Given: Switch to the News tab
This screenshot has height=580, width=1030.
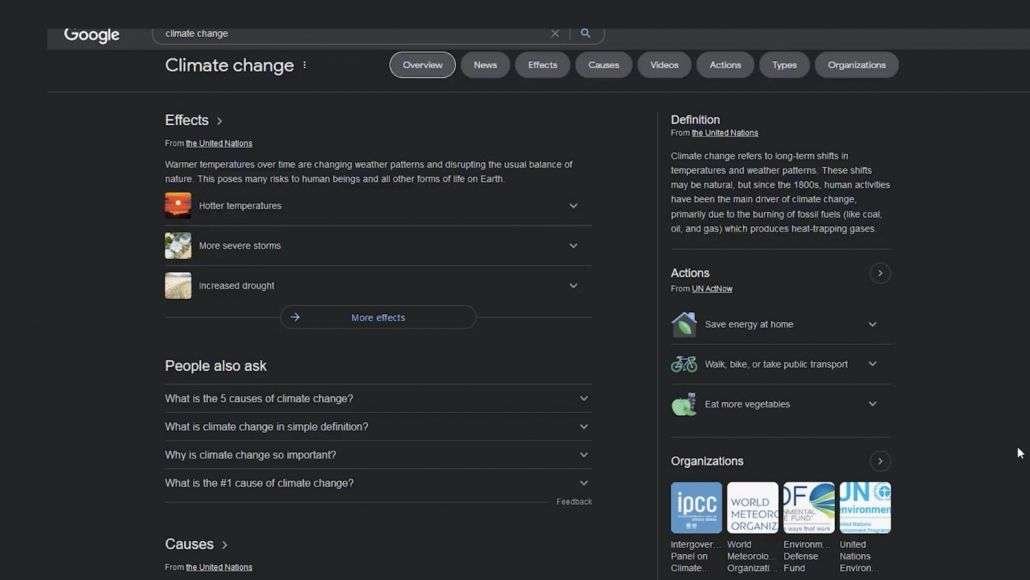Looking at the screenshot, I should [485, 65].
